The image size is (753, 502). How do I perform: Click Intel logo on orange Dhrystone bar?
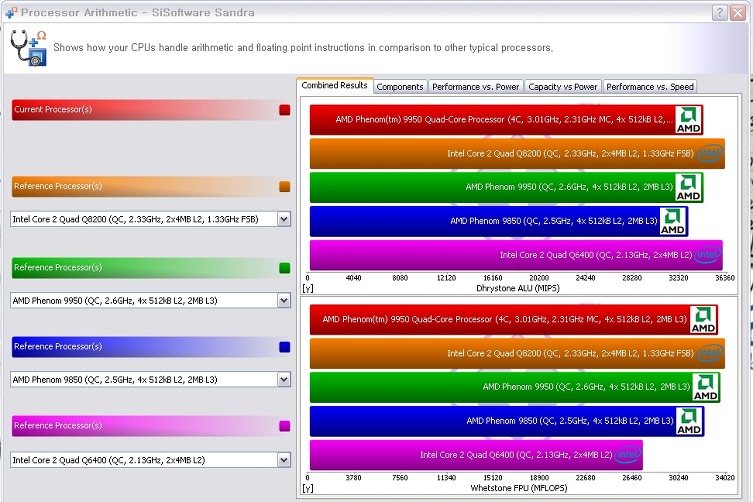click(709, 154)
